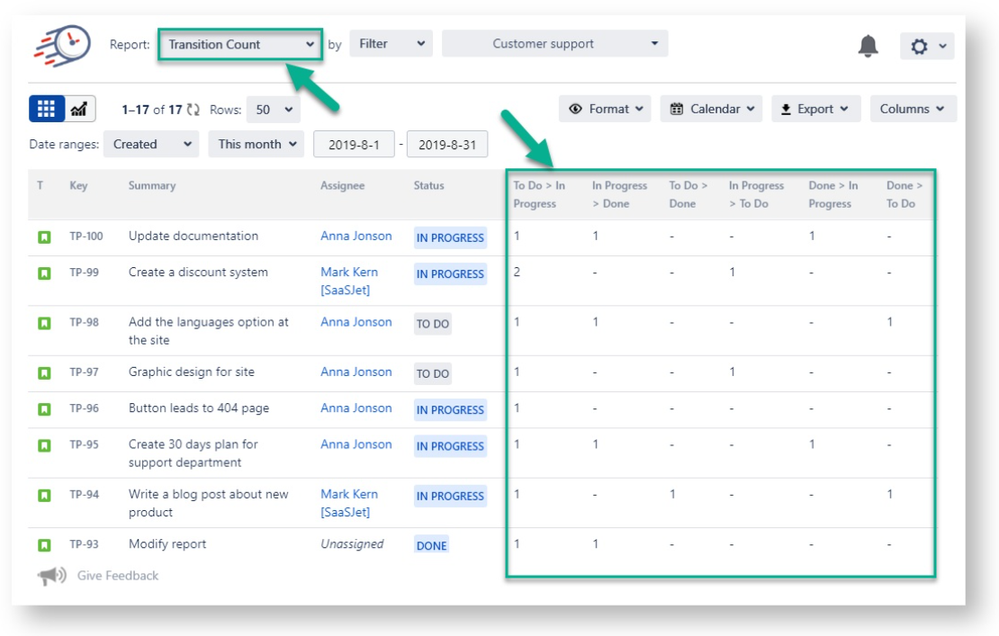
Task: Open the settings gear menu
Action: [927, 46]
